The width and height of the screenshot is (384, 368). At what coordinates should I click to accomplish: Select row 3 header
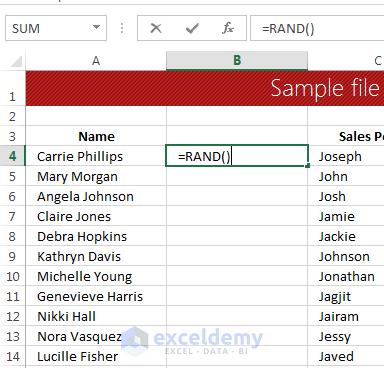[x=13, y=136]
